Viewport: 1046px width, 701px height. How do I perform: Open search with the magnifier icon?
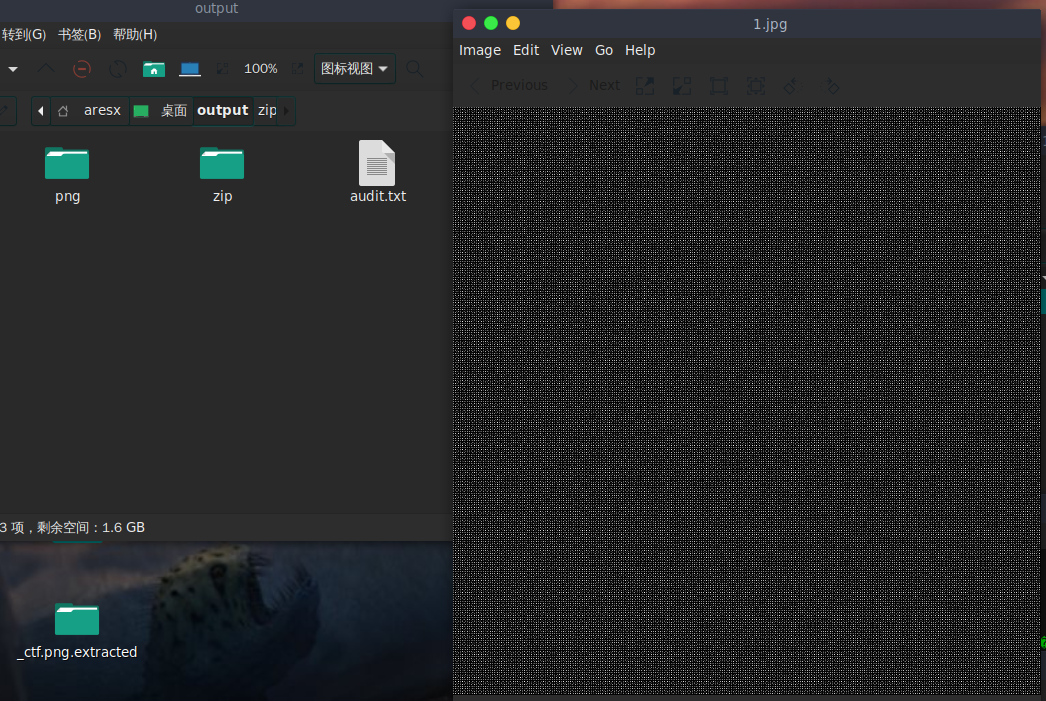coord(414,69)
